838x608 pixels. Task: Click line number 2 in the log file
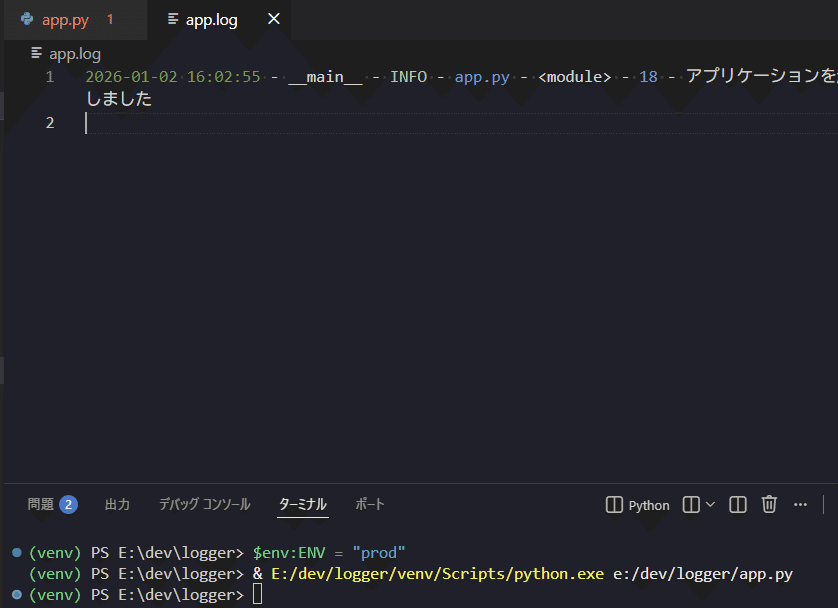point(50,122)
